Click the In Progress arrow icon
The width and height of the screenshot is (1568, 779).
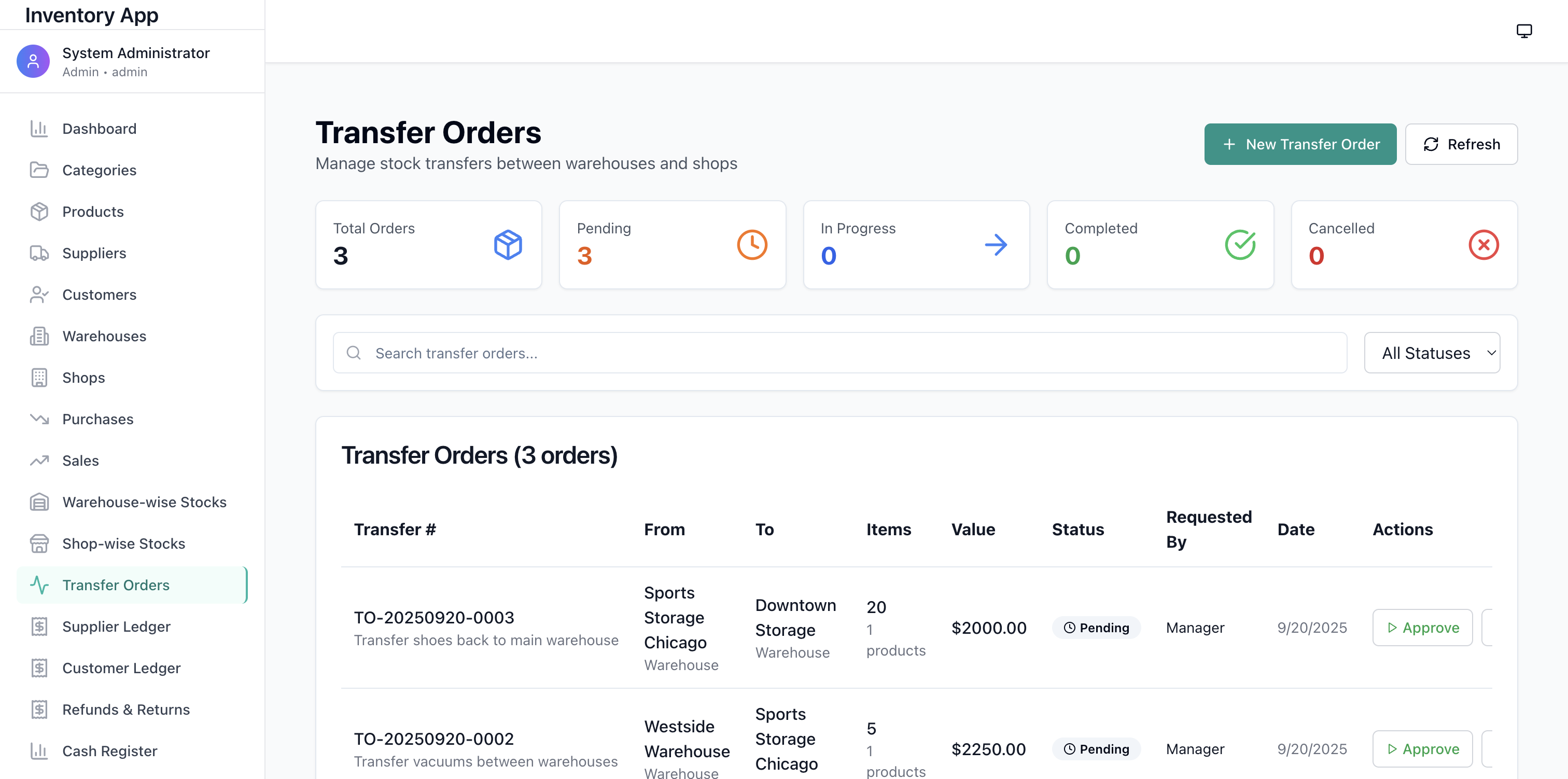click(996, 244)
